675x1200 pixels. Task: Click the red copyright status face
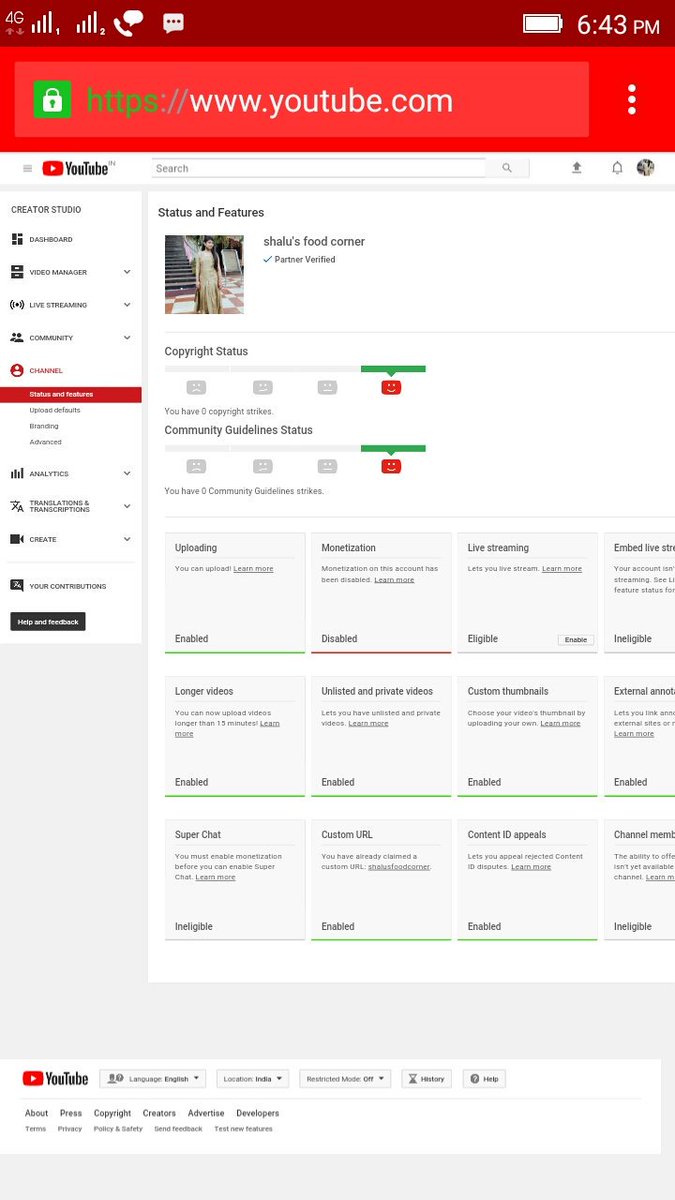pyautogui.click(x=391, y=387)
